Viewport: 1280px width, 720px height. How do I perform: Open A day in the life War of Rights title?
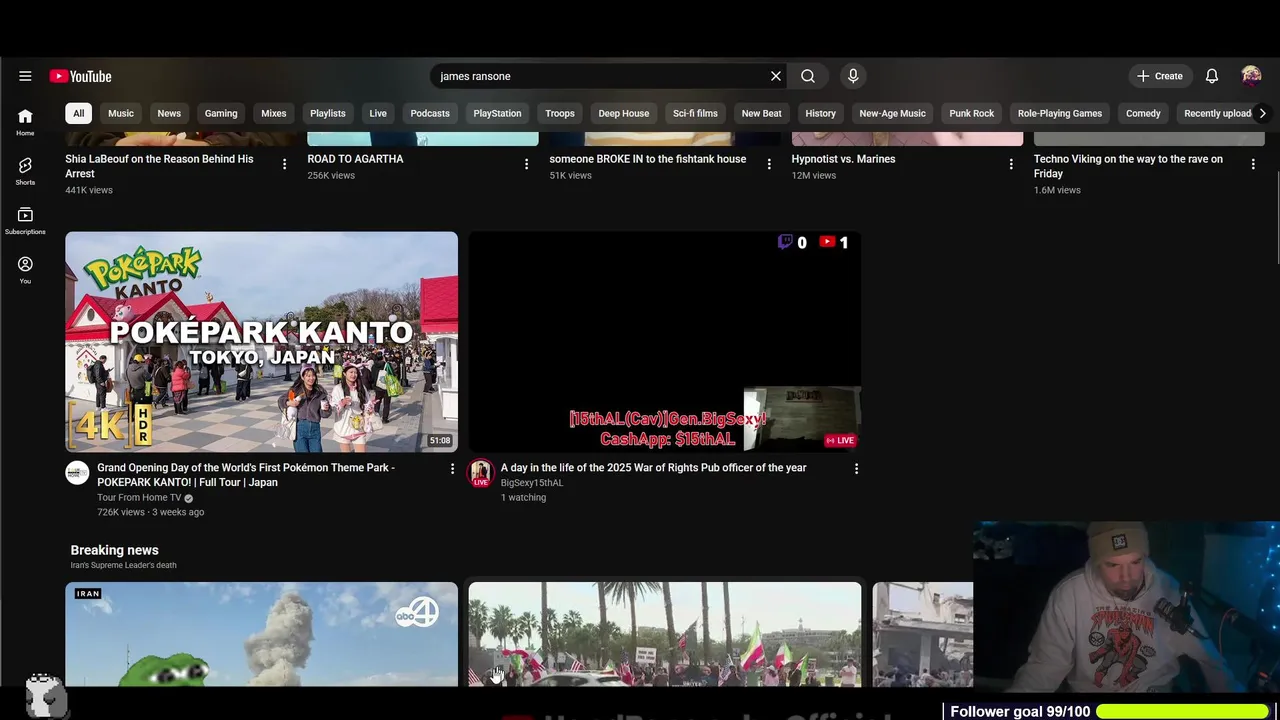click(654, 468)
